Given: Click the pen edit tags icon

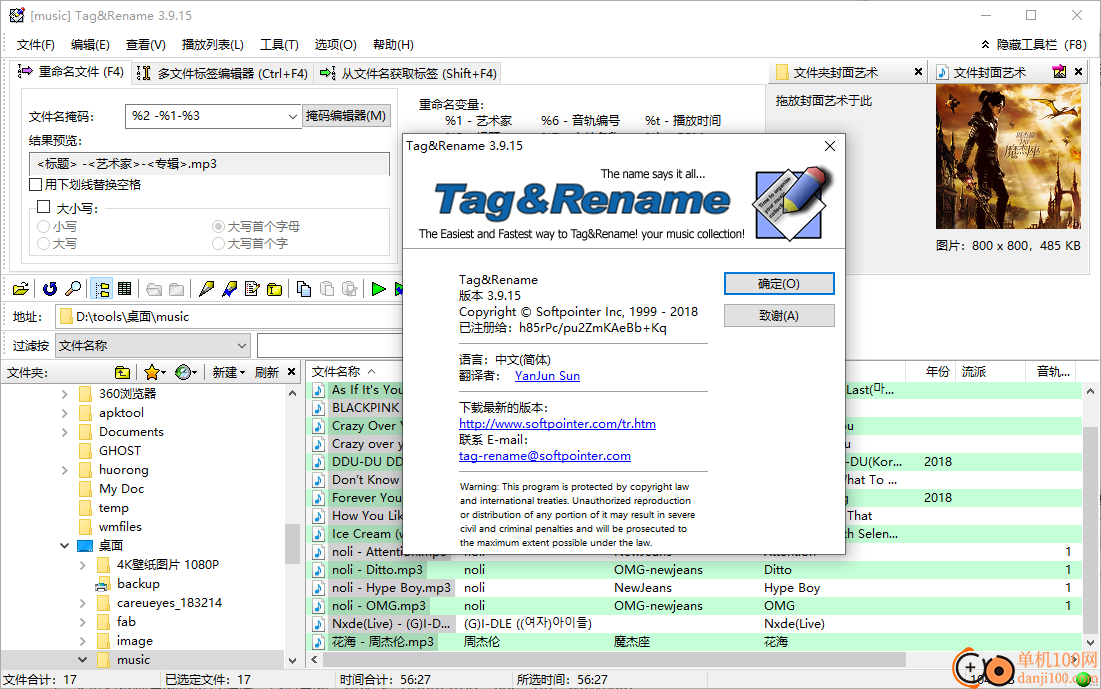Looking at the screenshot, I should [x=206, y=289].
